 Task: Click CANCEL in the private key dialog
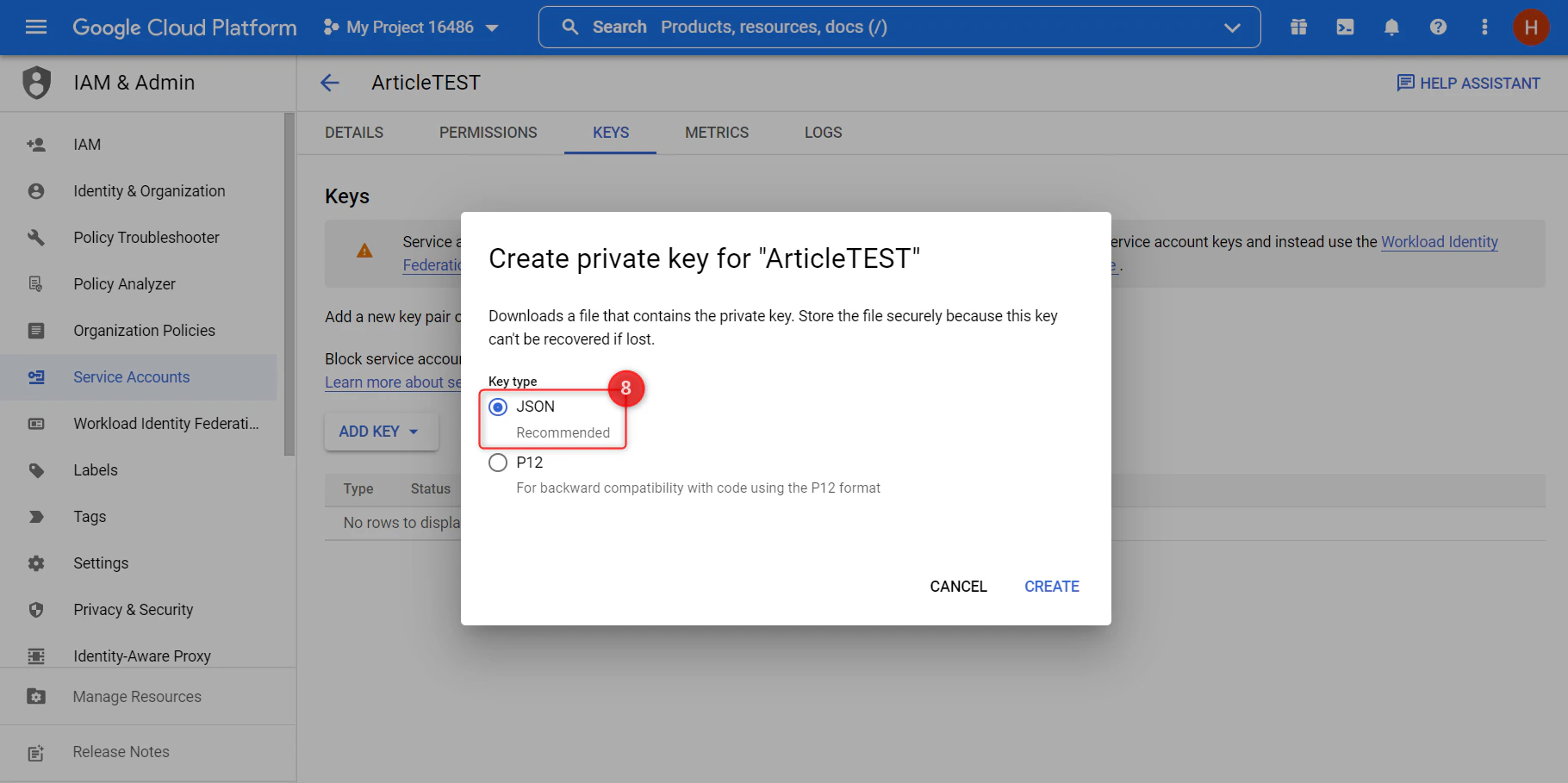[958, 587]
